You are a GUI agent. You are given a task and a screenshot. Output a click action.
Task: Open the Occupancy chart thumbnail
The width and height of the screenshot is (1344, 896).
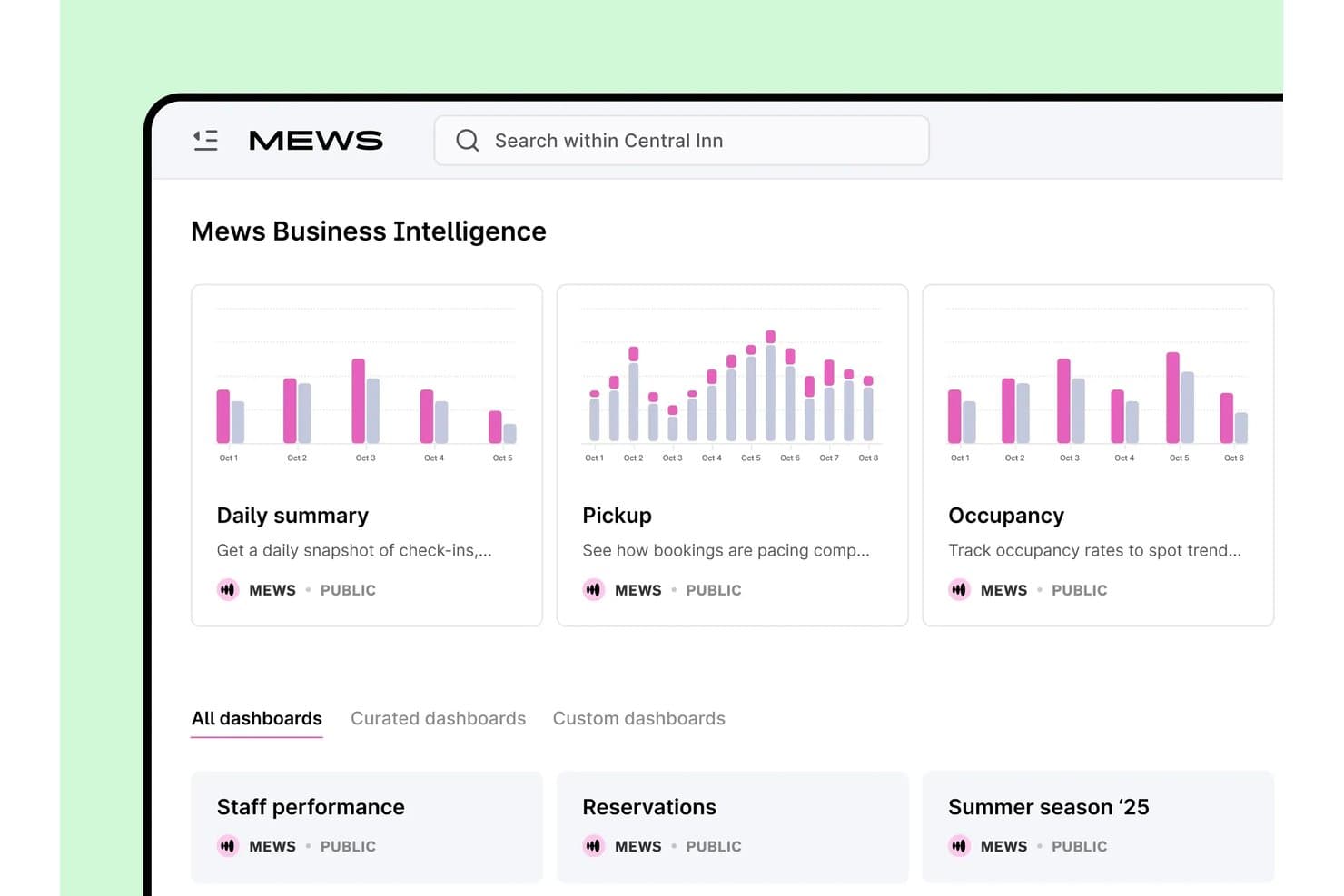pos(1098,386)
